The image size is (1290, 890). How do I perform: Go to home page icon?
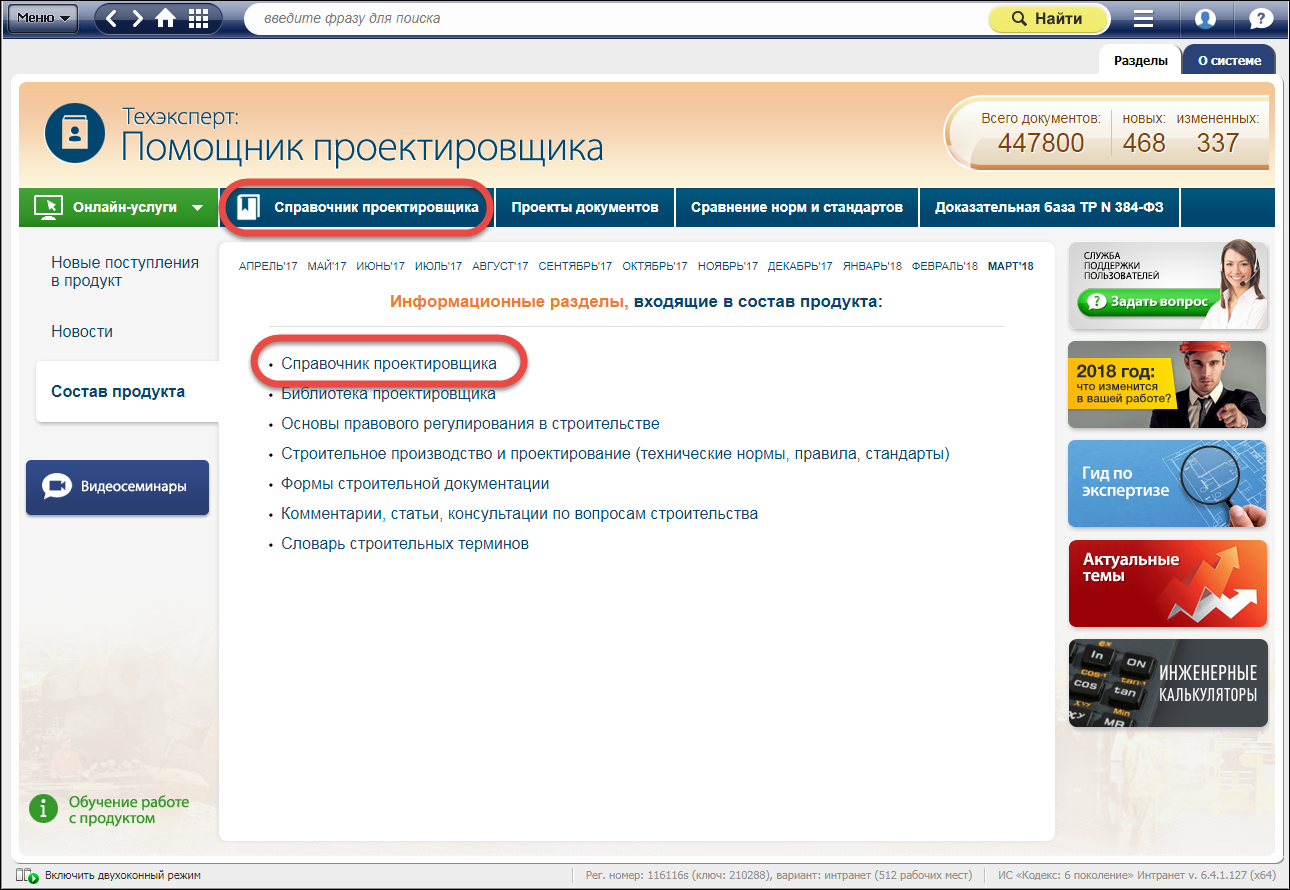(166, 18)
